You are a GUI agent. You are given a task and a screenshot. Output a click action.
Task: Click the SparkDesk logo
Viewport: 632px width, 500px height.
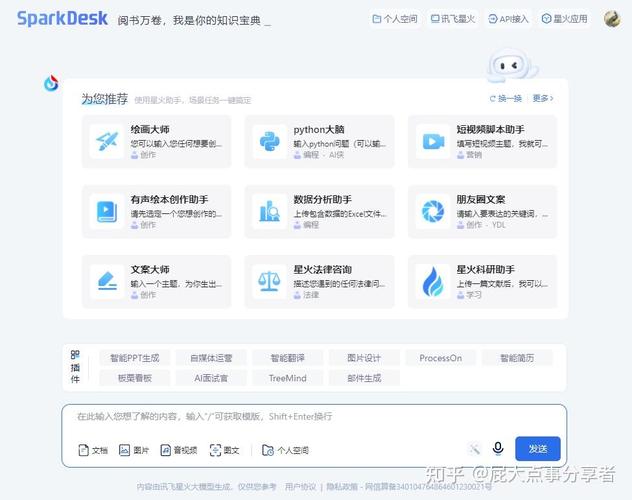[x=62, y=19]
